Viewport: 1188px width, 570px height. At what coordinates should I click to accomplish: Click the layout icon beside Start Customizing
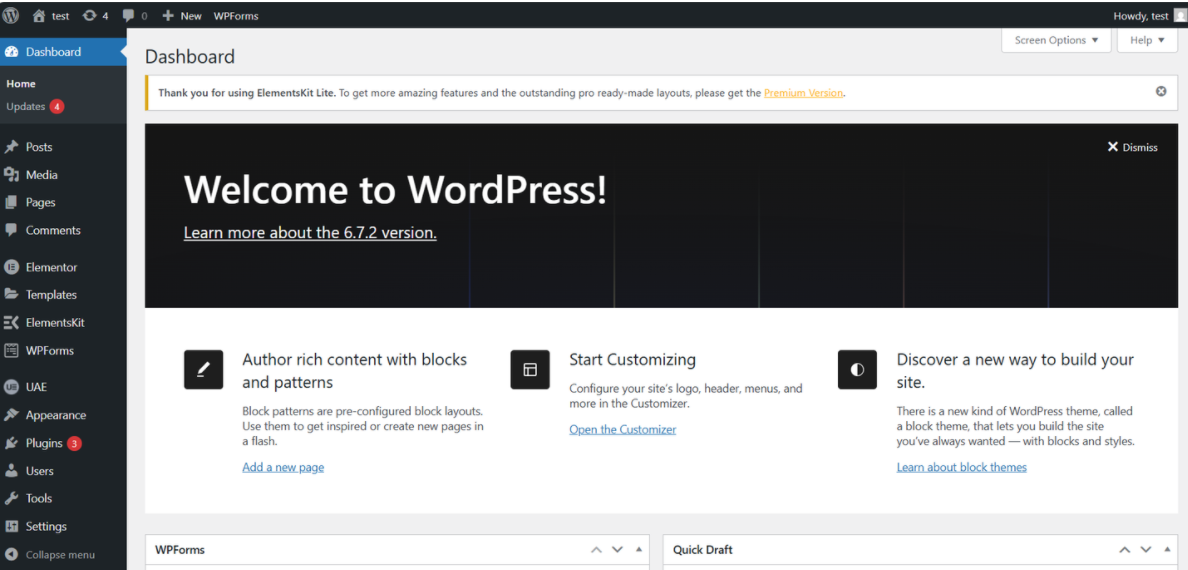[530, 370]
